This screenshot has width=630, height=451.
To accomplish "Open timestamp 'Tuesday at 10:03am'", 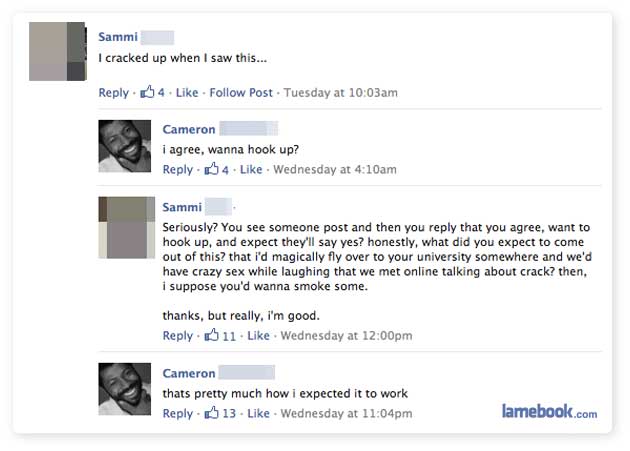I will click(x=341, y=93).
